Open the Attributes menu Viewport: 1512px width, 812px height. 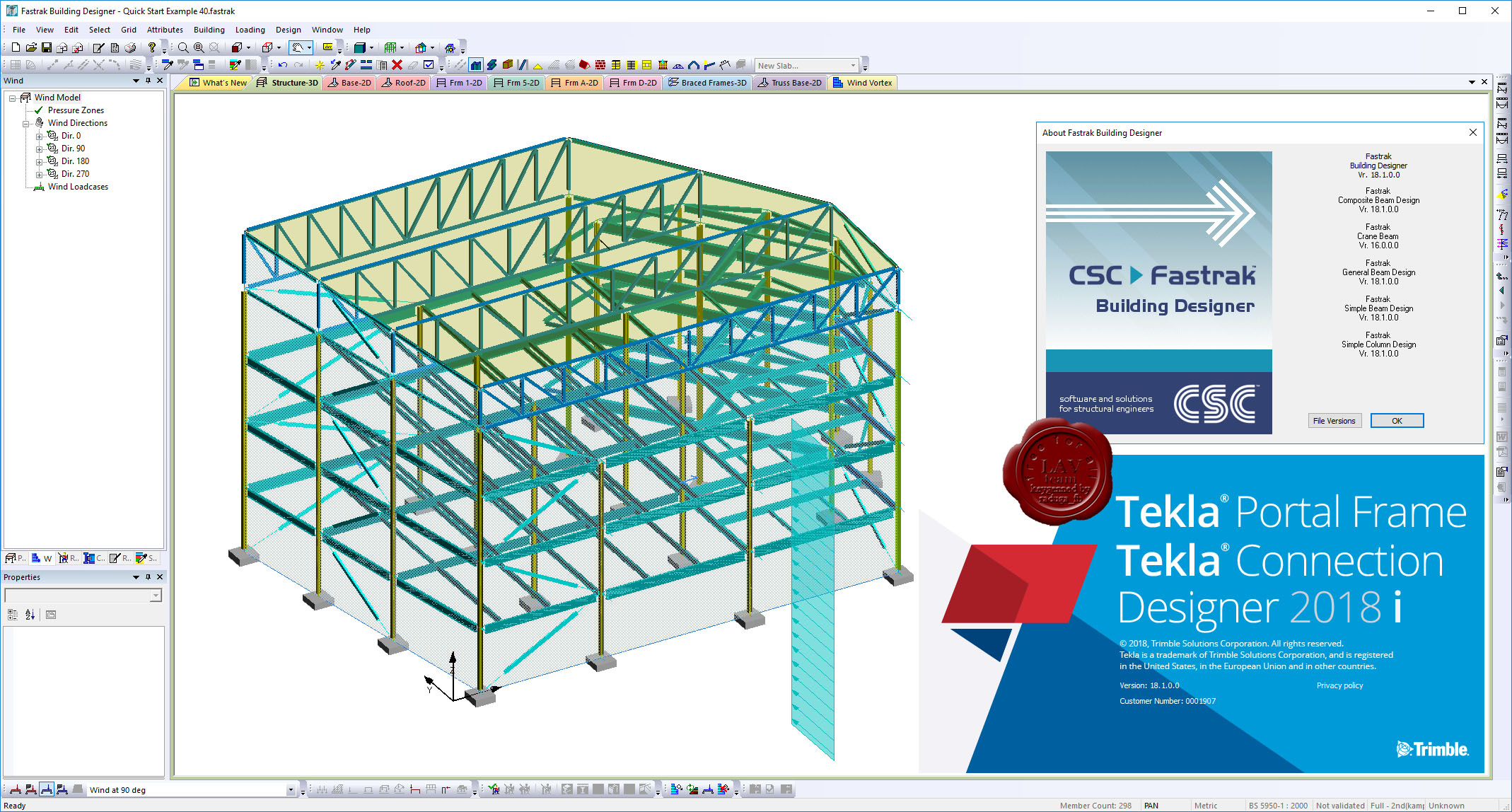point(165,30)
